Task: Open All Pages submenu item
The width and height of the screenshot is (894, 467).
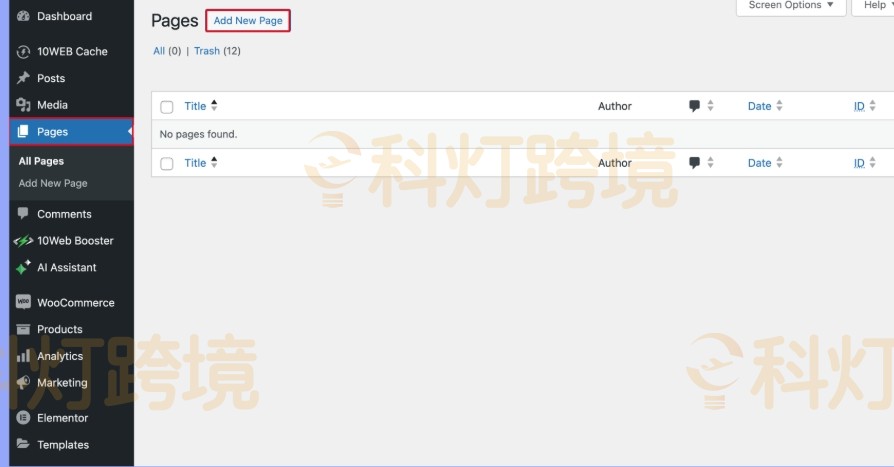Action: click(41, 161)
